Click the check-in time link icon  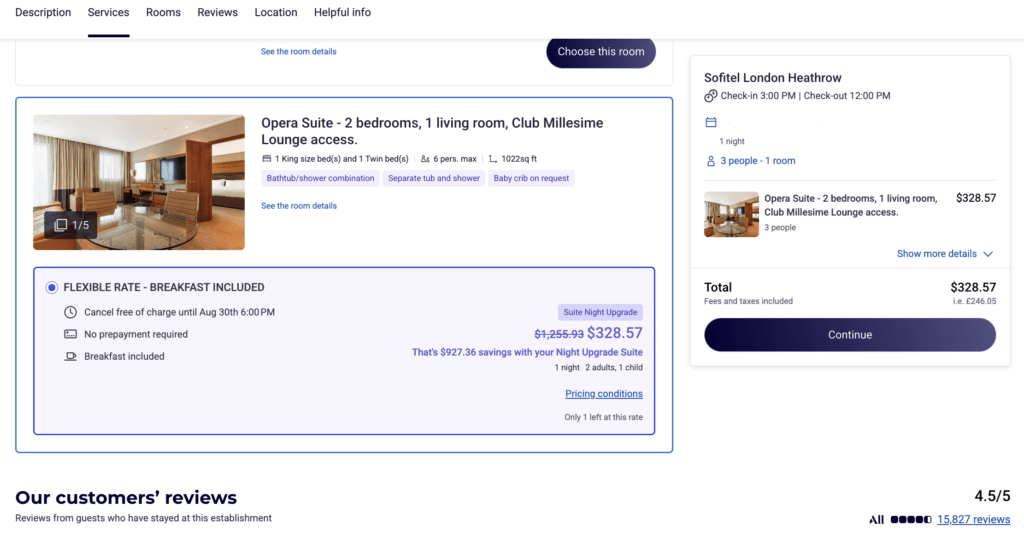[x=711, y=96]
